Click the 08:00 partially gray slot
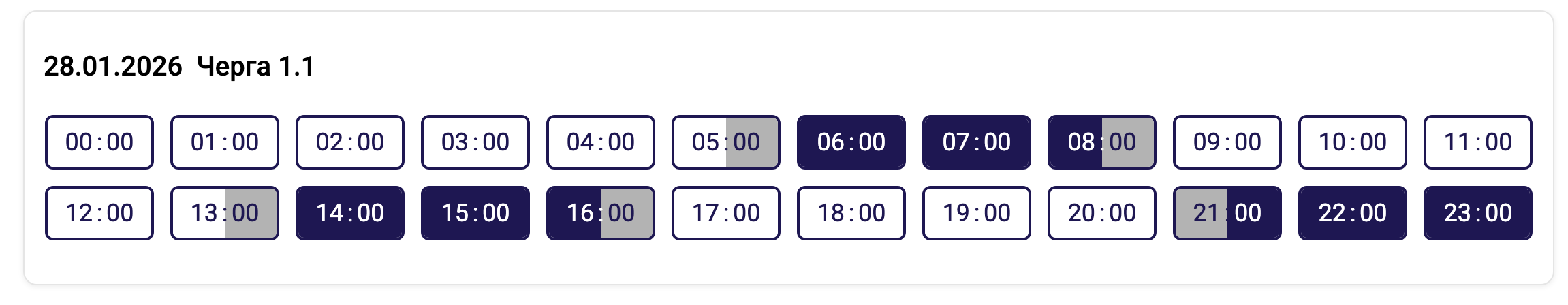This screenshot has width=1568, height=305. tap(1102, 142)
